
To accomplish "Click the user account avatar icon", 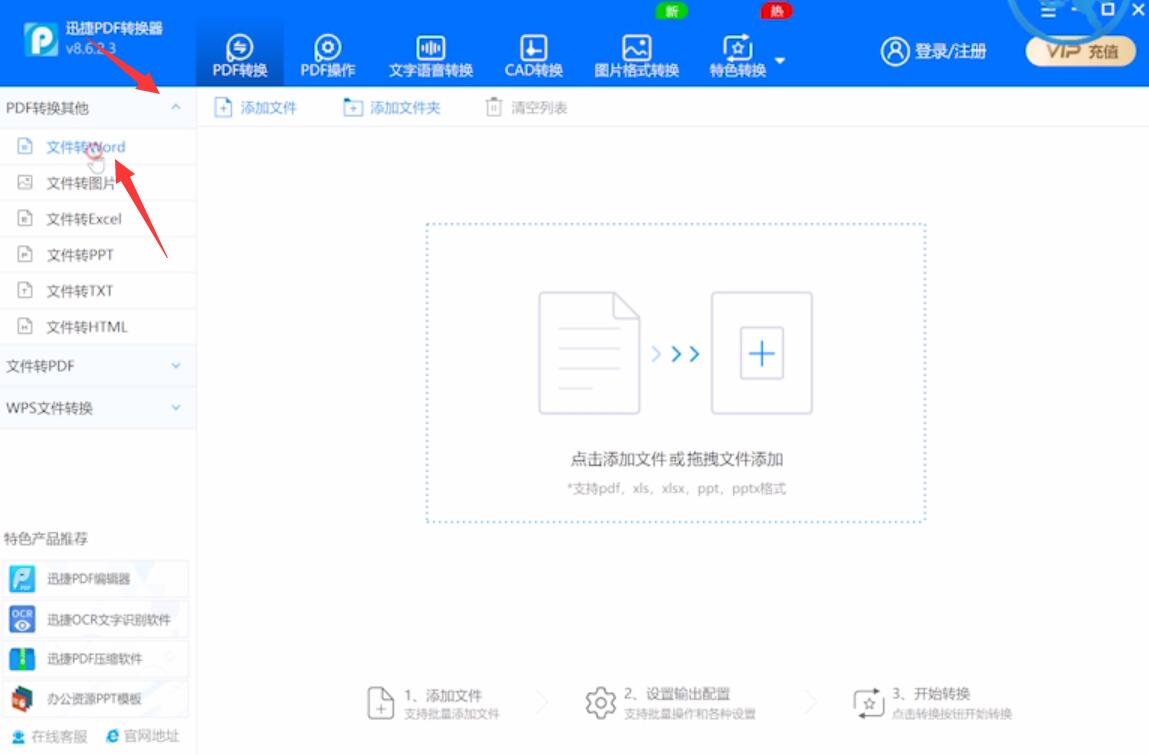I will [895, 51].
